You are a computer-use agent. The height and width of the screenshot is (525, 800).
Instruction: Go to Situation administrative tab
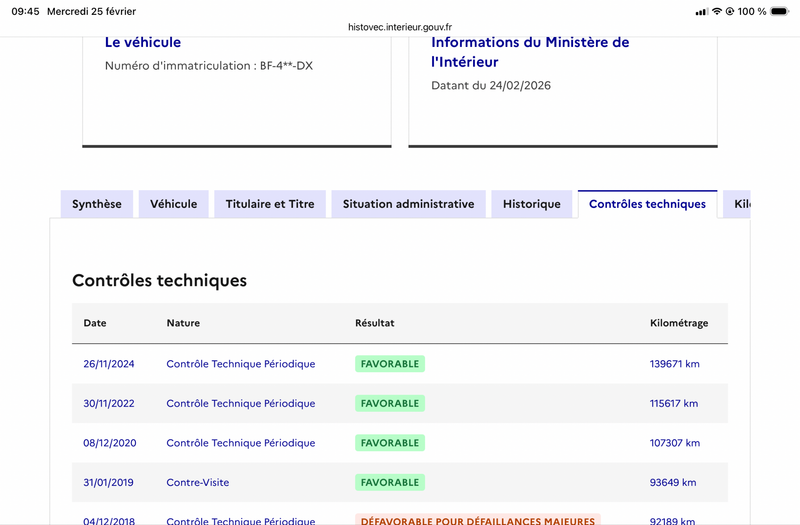[408, 204]
